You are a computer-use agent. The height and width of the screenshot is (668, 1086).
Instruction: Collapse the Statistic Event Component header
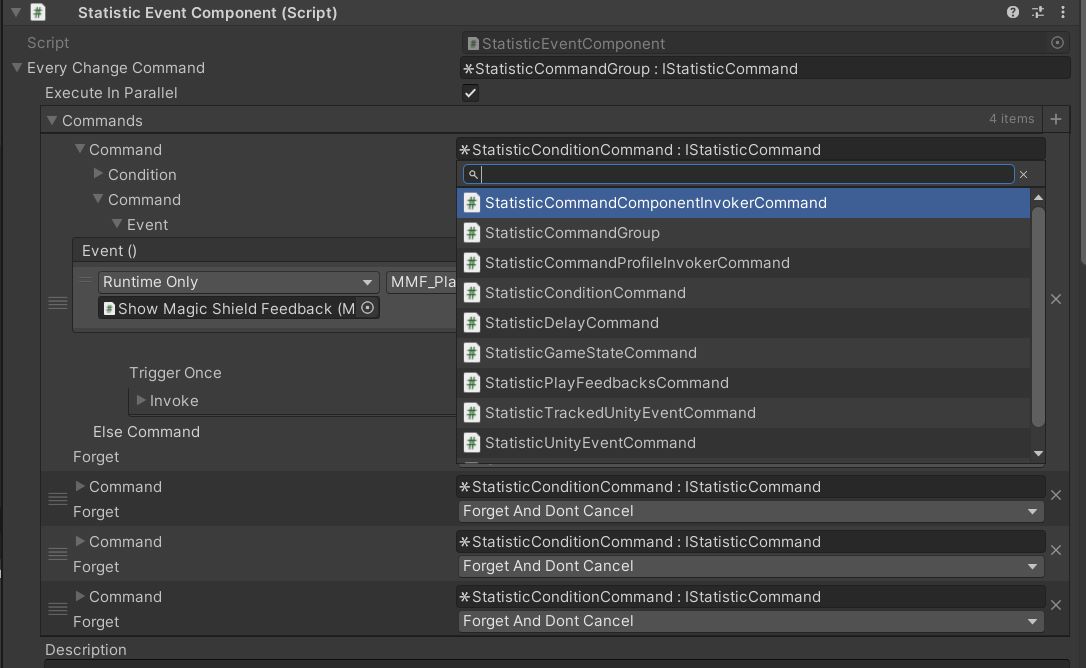15,13
